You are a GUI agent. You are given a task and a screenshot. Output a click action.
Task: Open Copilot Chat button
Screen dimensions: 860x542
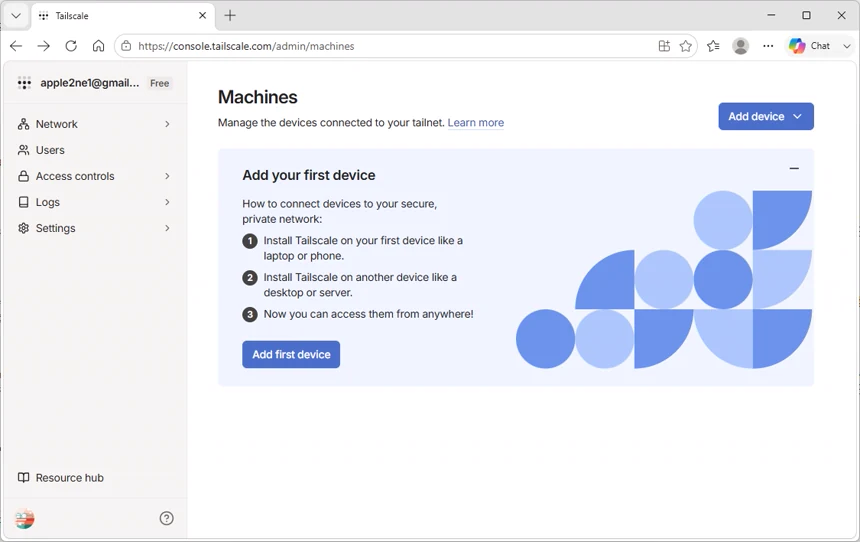click(x=810, y=46)
